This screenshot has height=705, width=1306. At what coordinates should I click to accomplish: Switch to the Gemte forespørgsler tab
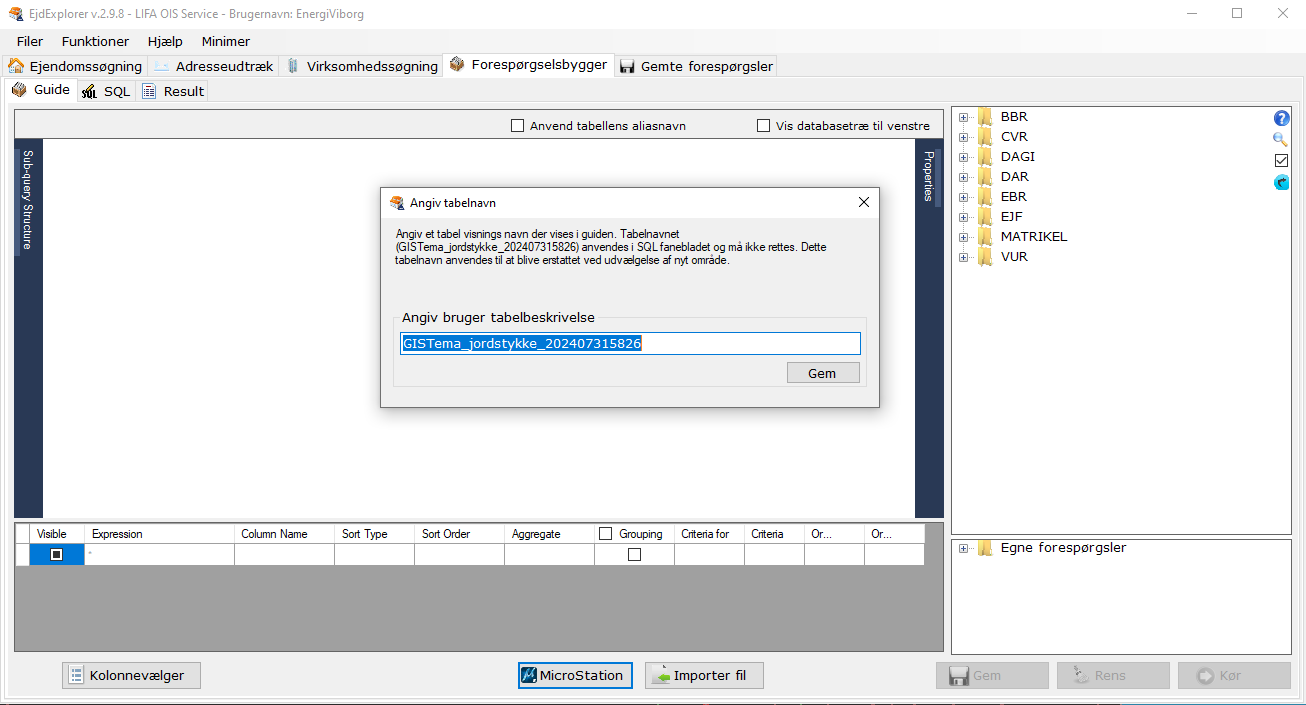click(699, 65)
